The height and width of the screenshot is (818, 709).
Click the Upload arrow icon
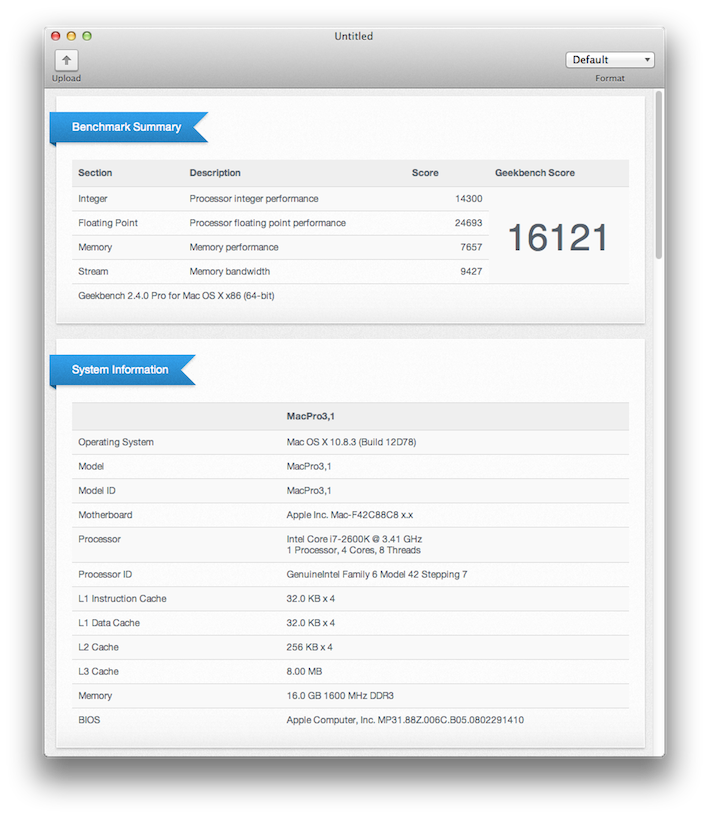[x=66, y=60]
